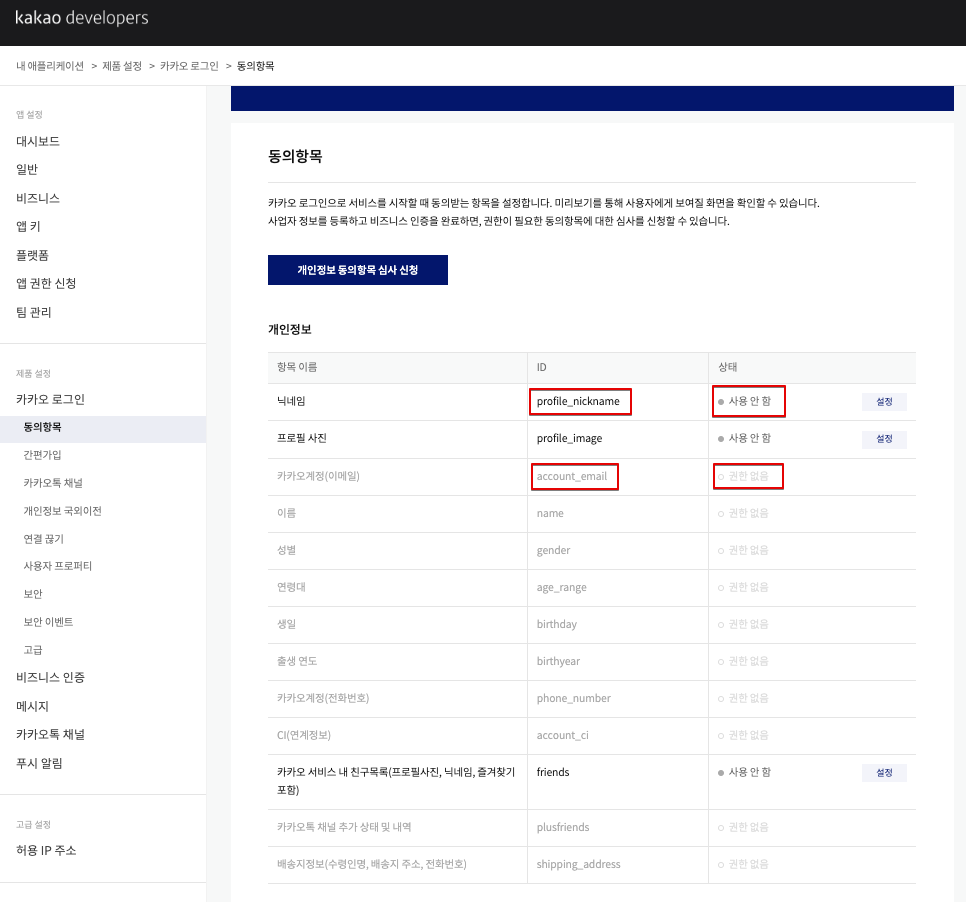Click 카카오계정(이메일) item name
This screenshot has height=902, width=966.
pyautogui.click(x=319, y=476)
